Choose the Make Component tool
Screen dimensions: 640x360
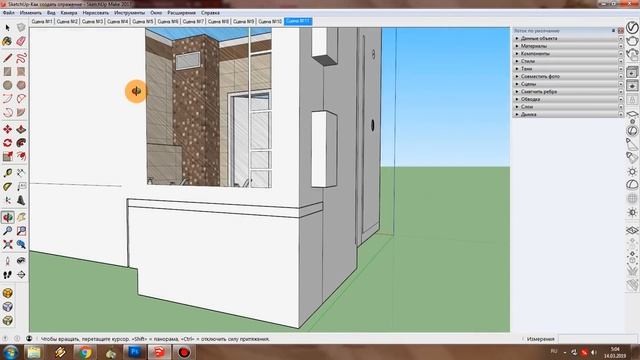(21, 28)
